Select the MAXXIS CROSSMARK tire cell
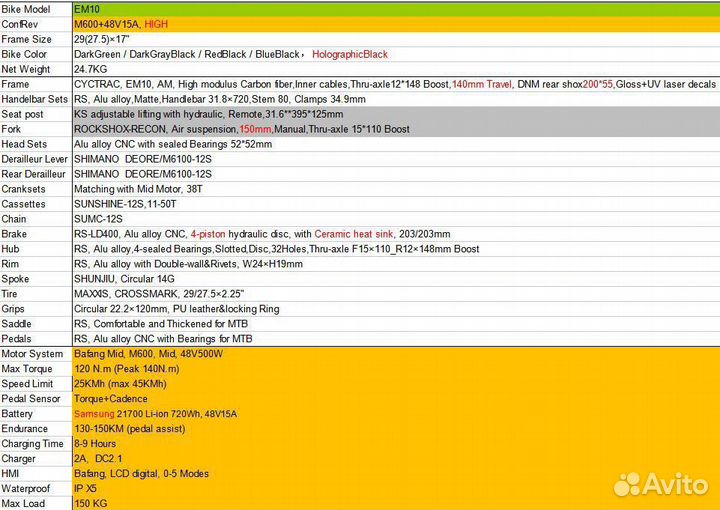 [395, 294]
